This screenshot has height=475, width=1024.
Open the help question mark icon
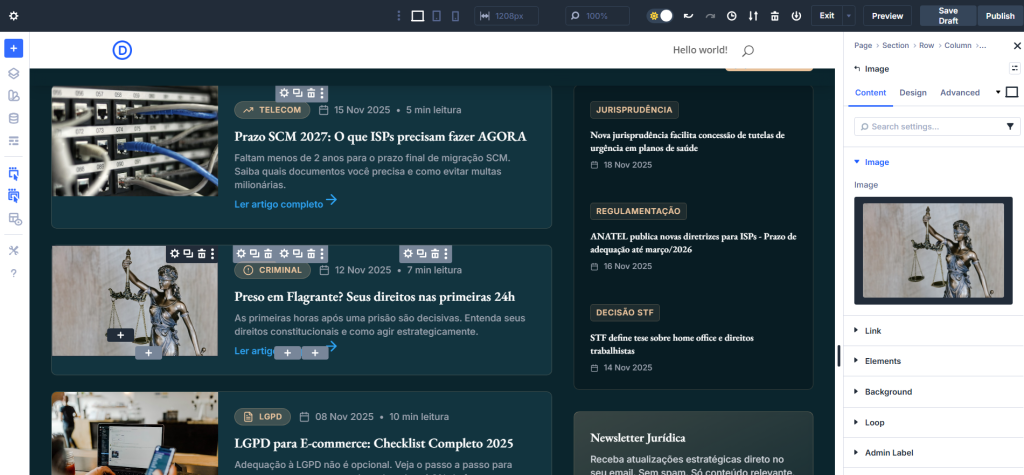tap(14, 273)
